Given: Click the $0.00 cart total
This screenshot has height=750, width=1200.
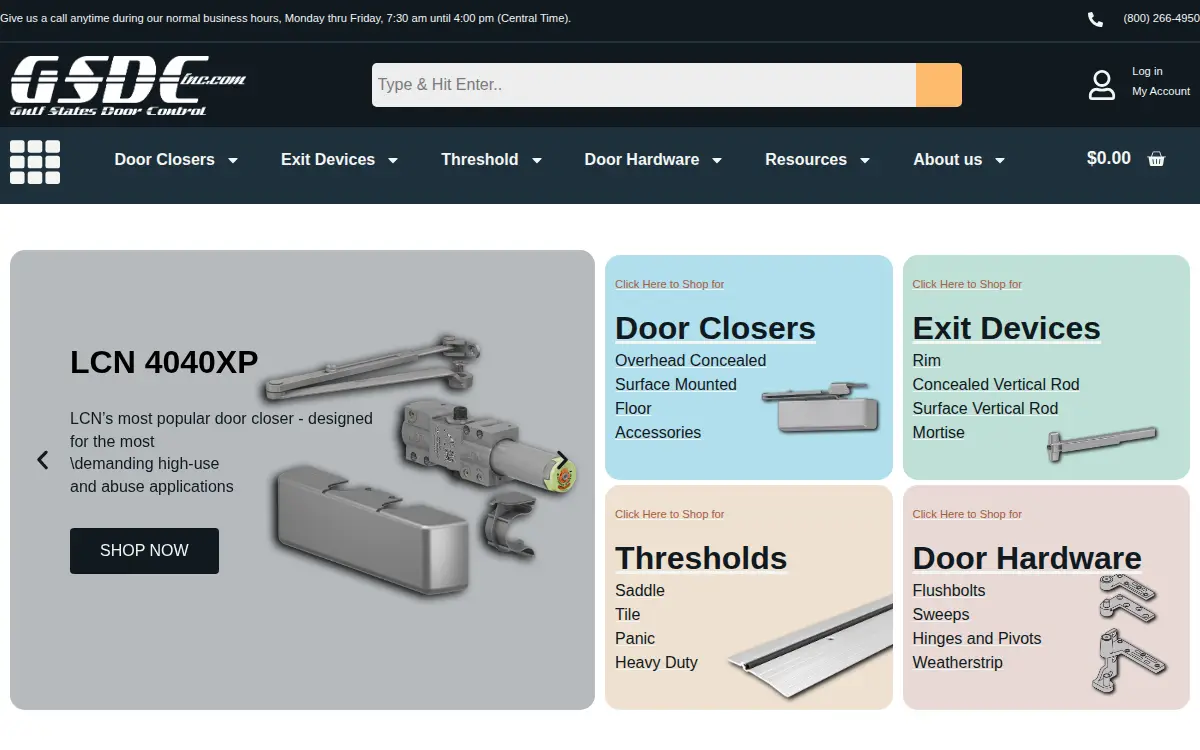Looking at the screenshot, I should tap(1109, 158).
